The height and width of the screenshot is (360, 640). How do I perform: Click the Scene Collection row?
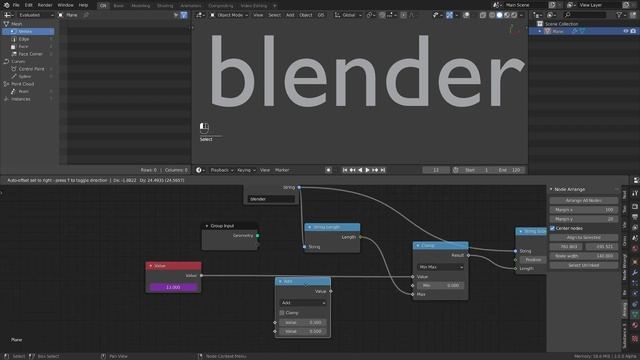(584, 24)
